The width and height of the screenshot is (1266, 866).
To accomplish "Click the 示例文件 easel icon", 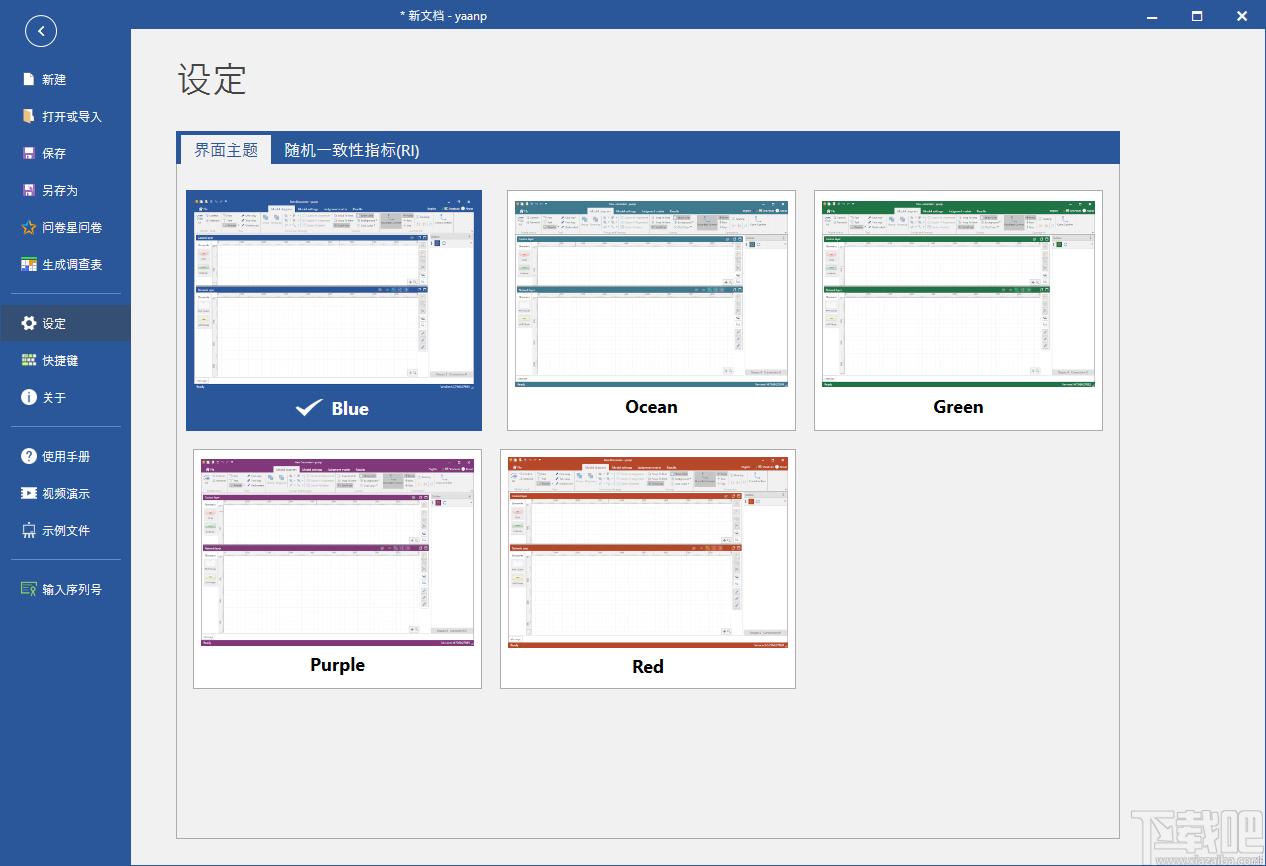I will click(29, 530).
